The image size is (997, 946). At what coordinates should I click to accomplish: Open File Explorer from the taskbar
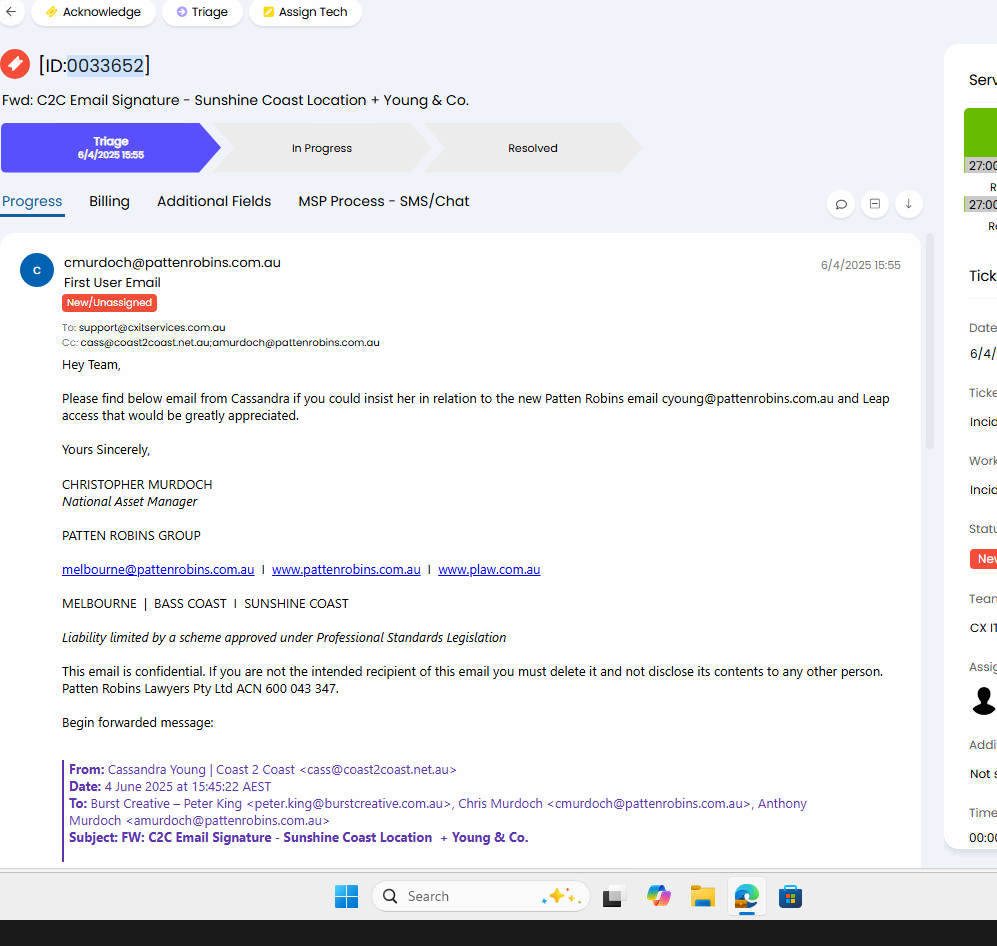click(703, 896)
